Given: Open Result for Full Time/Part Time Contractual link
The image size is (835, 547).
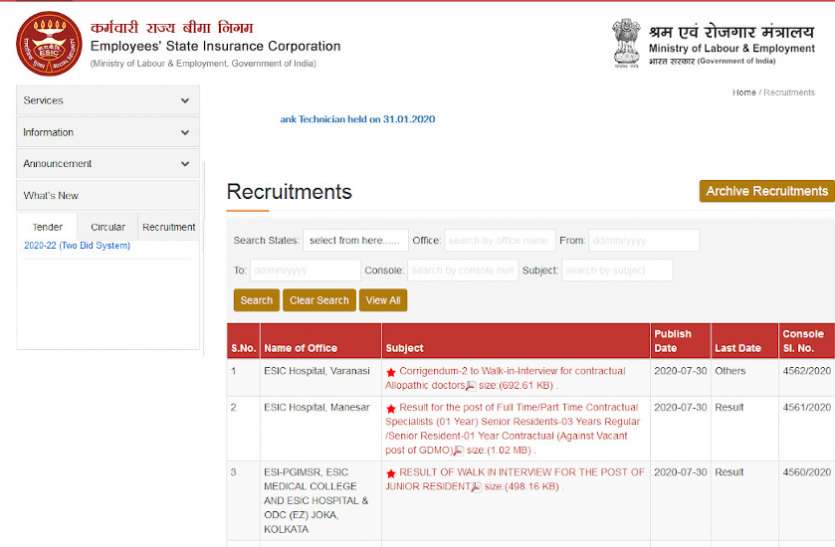Looking at the screenshot, I should [512, 429].
